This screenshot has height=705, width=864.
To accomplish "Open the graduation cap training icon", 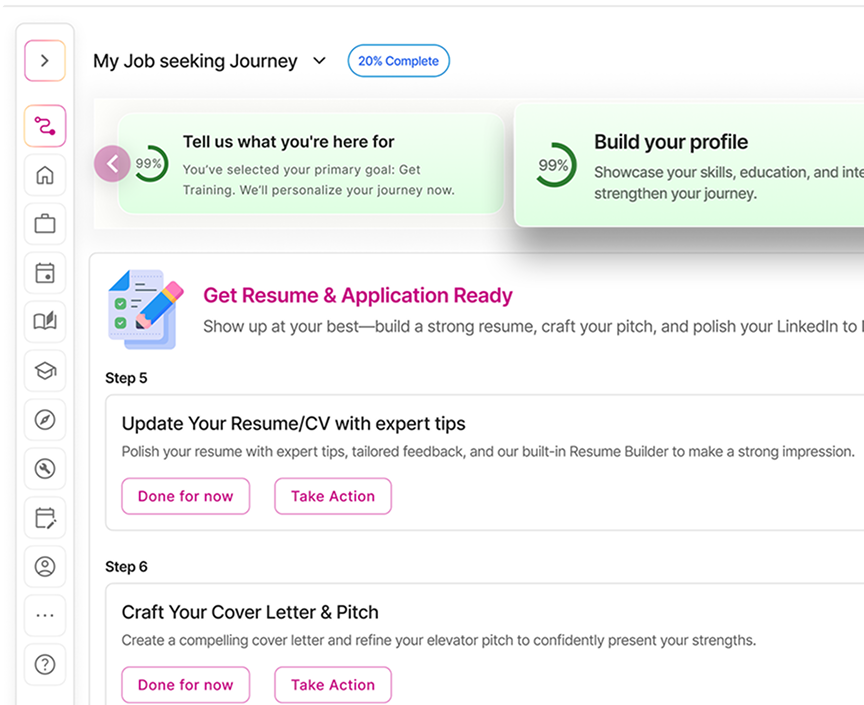I will coord(45,371).
